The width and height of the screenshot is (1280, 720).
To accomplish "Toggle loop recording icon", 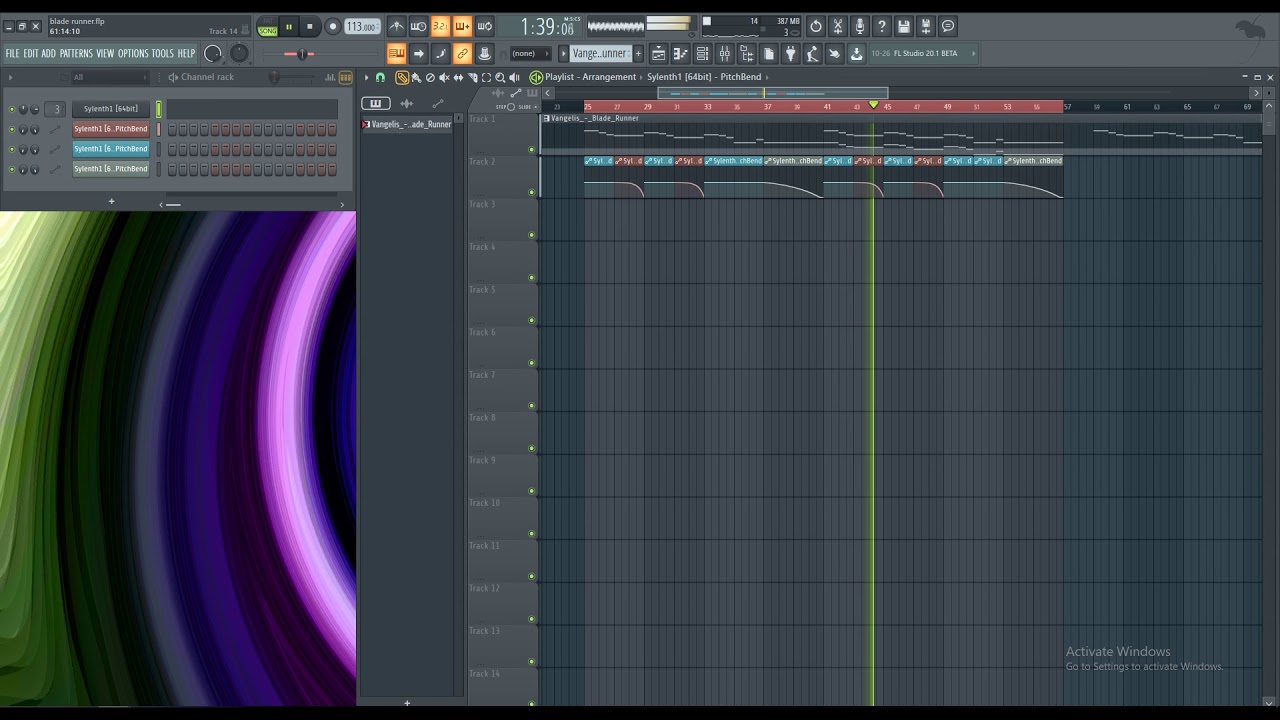I will (x=484, y=27).
